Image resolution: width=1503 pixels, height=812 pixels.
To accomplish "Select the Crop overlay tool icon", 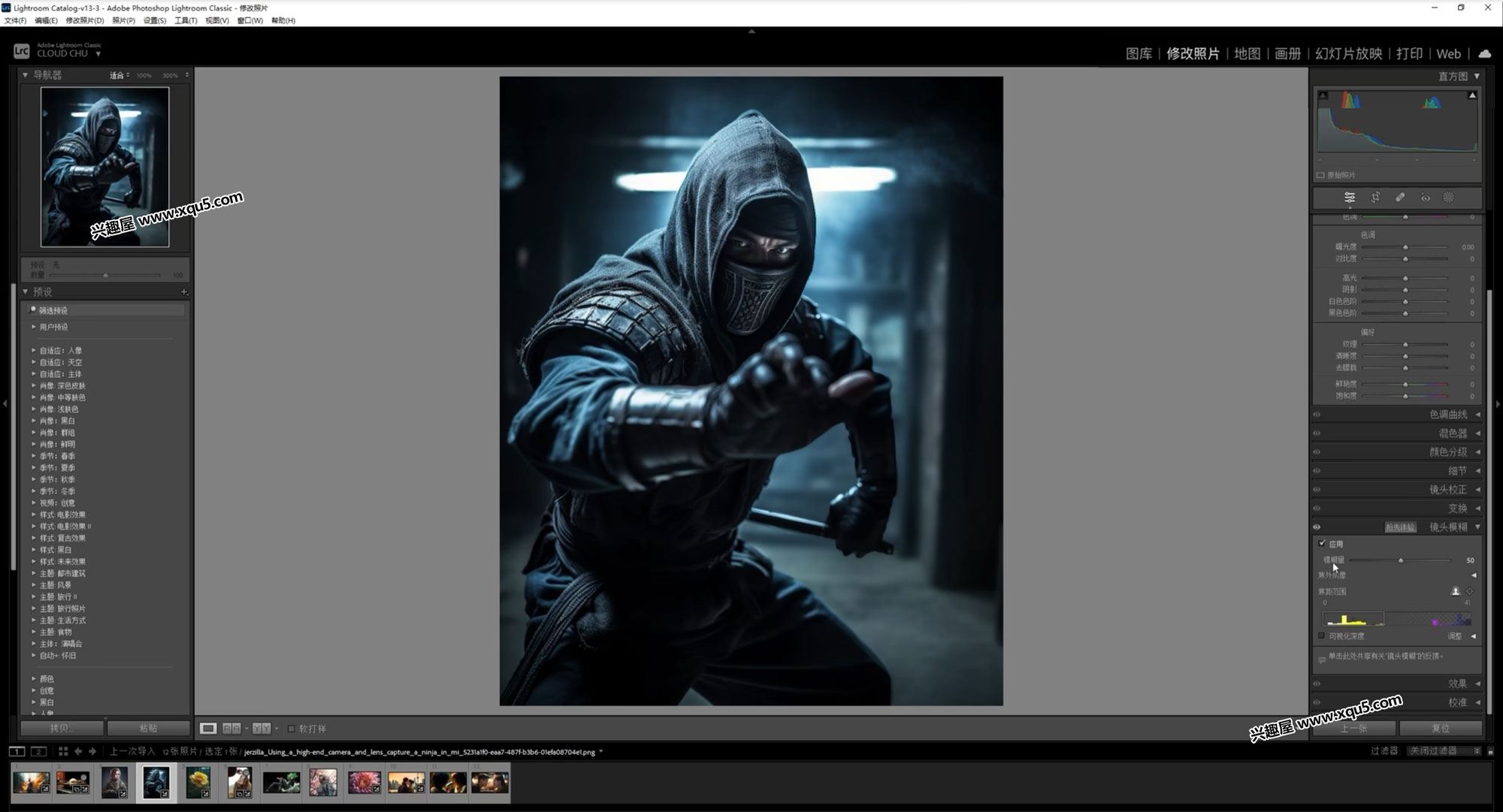I will tap(1375, 198).
